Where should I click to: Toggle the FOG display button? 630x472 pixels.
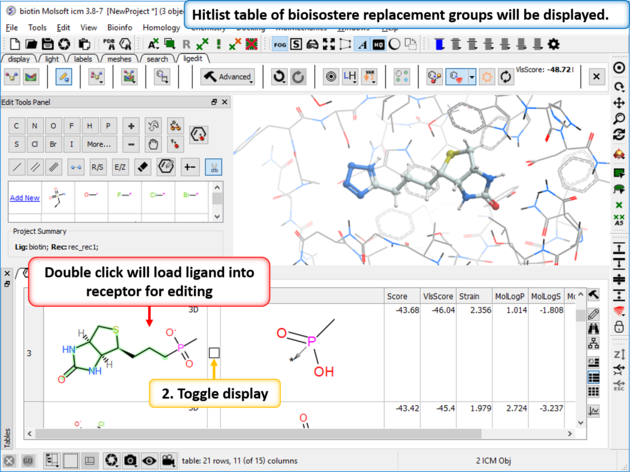pyautogui.click(x=278, y=45)
